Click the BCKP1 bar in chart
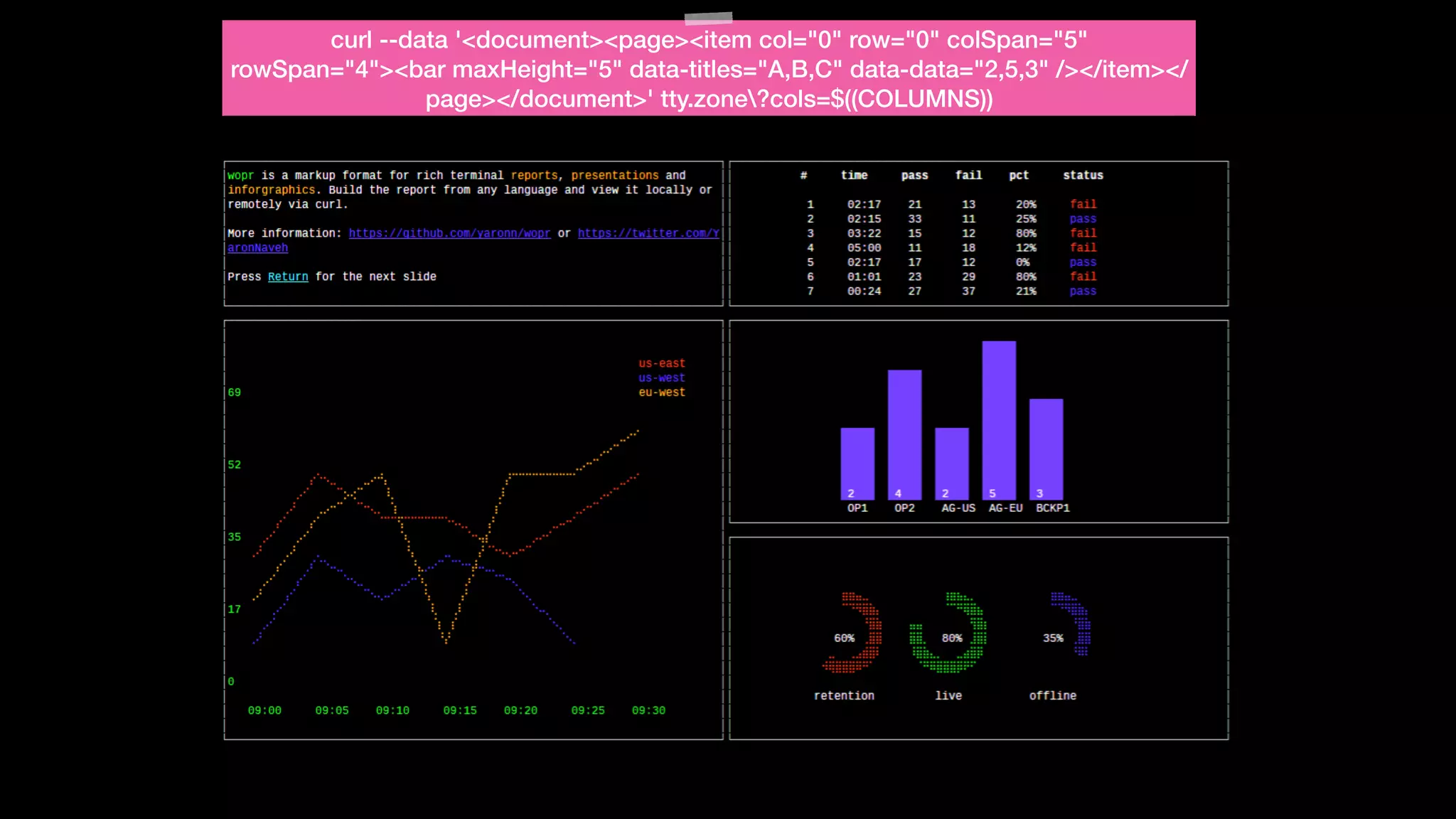Viewport: 1456px width, 819px height. [x=1046, y=449]
